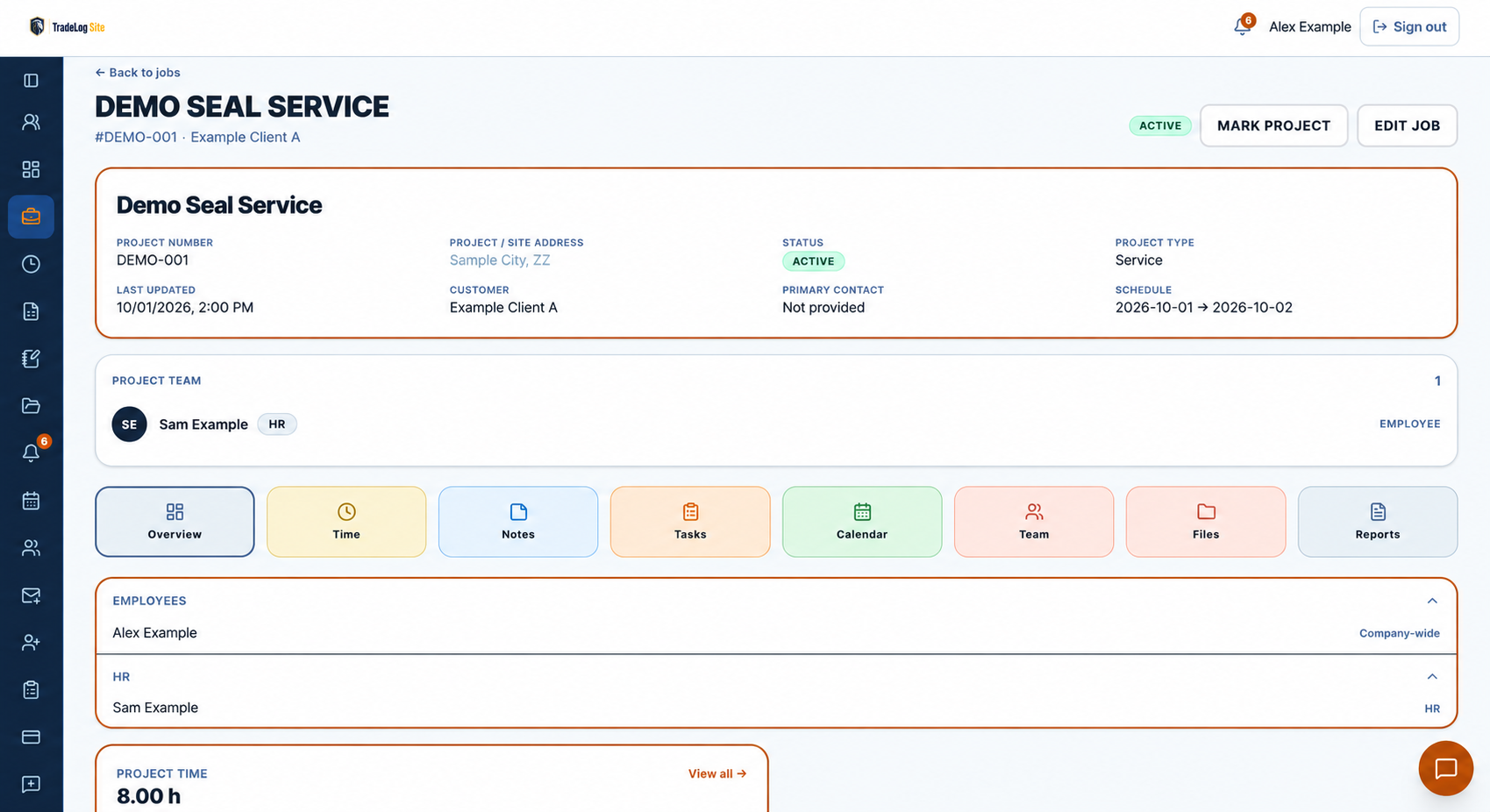Open the clock icon in the sidebar
The height and width of the screenshot is (812, 1490).
pyautogui.click(x=31, y=264)
